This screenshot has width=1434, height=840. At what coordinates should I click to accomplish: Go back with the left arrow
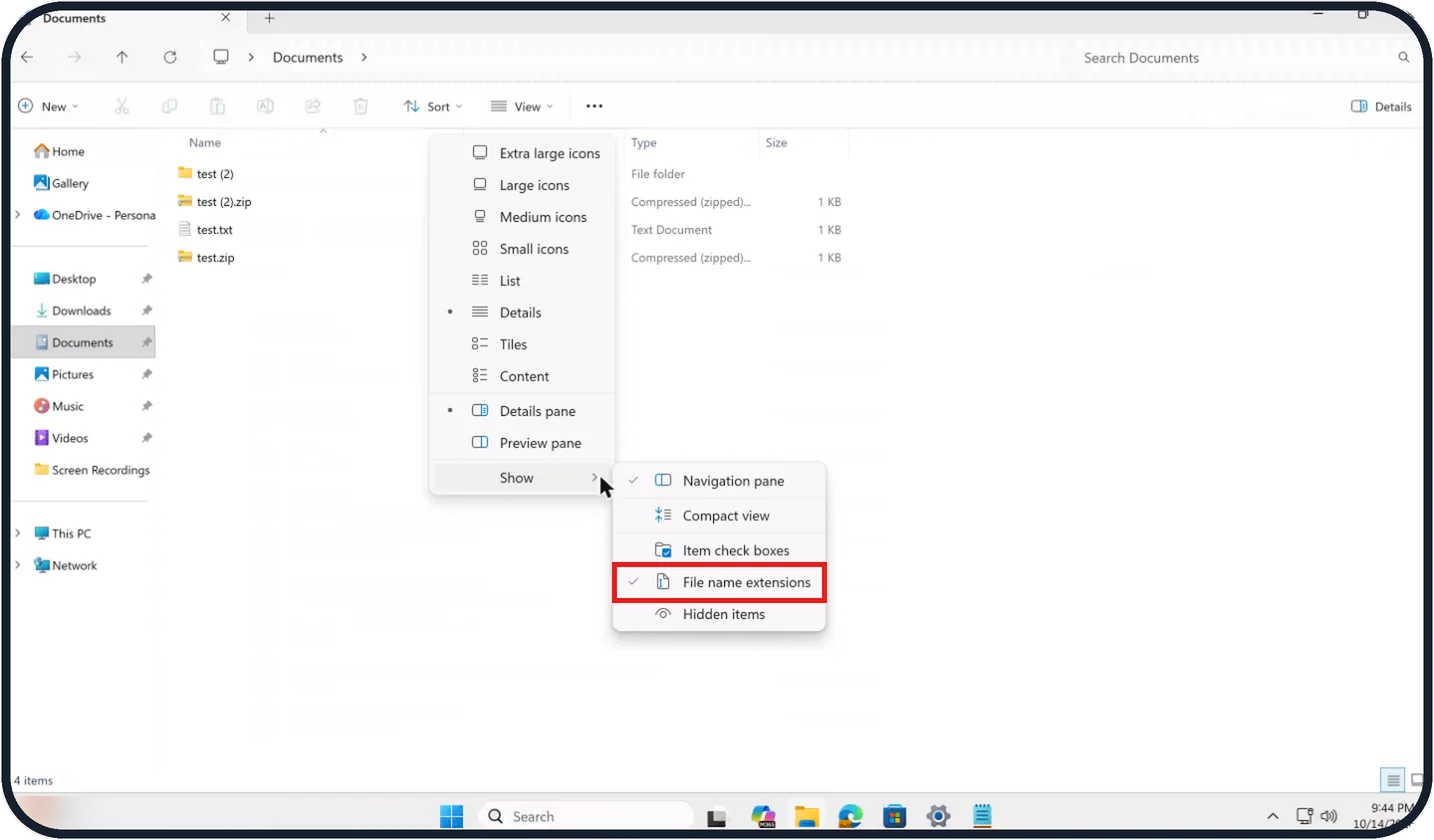coord(27,58)
